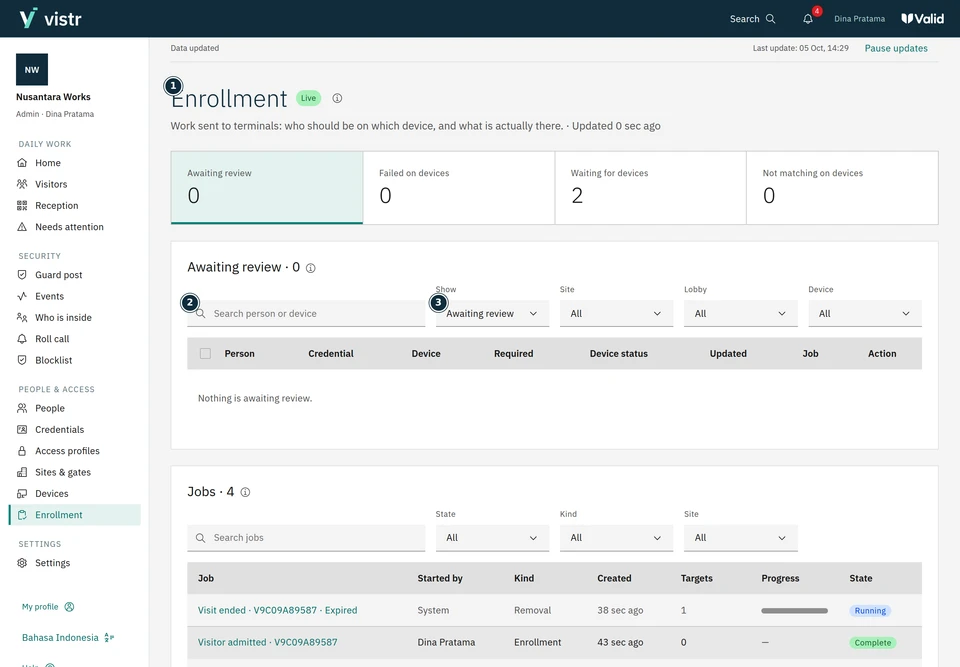Click the Needs attention warning icon
The width and height of the screenshot is (960, 667).
click(x=22, y=227)
